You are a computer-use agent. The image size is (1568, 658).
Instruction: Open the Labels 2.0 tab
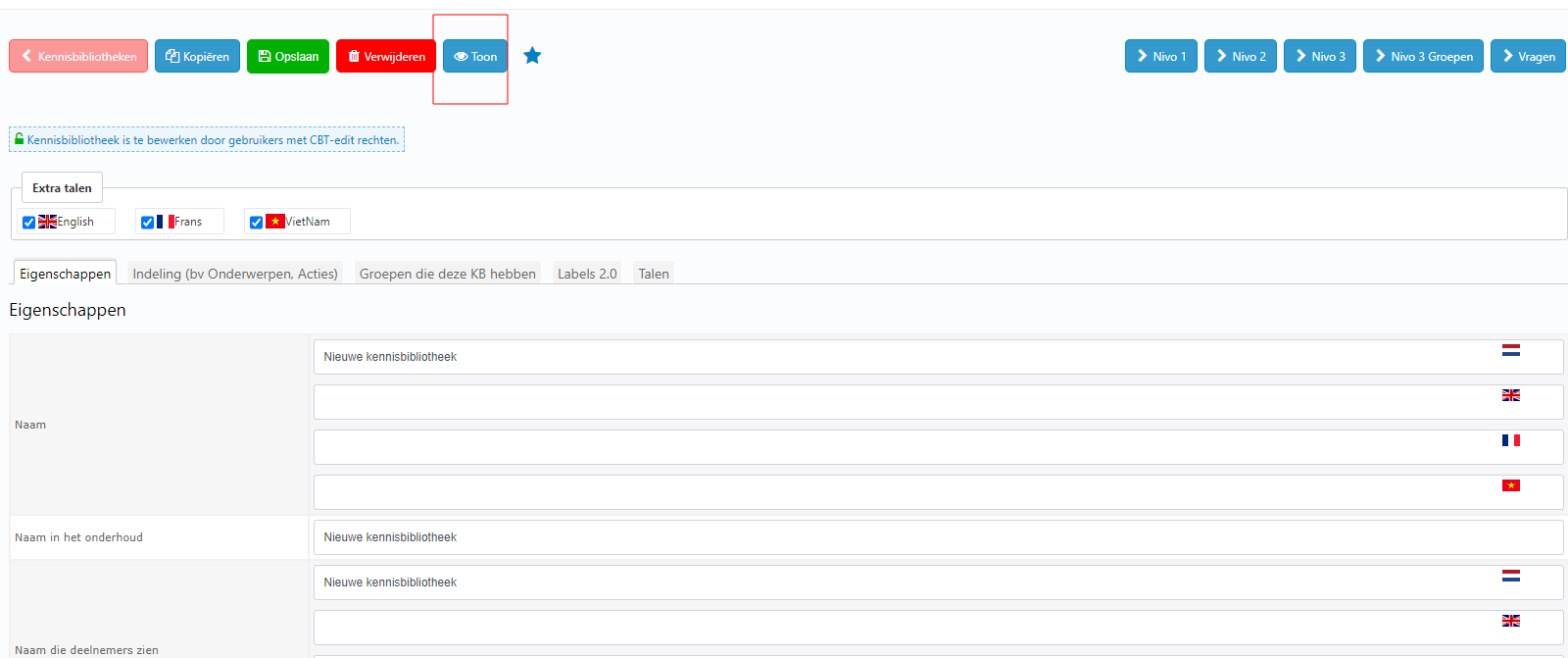coord(587,274)
